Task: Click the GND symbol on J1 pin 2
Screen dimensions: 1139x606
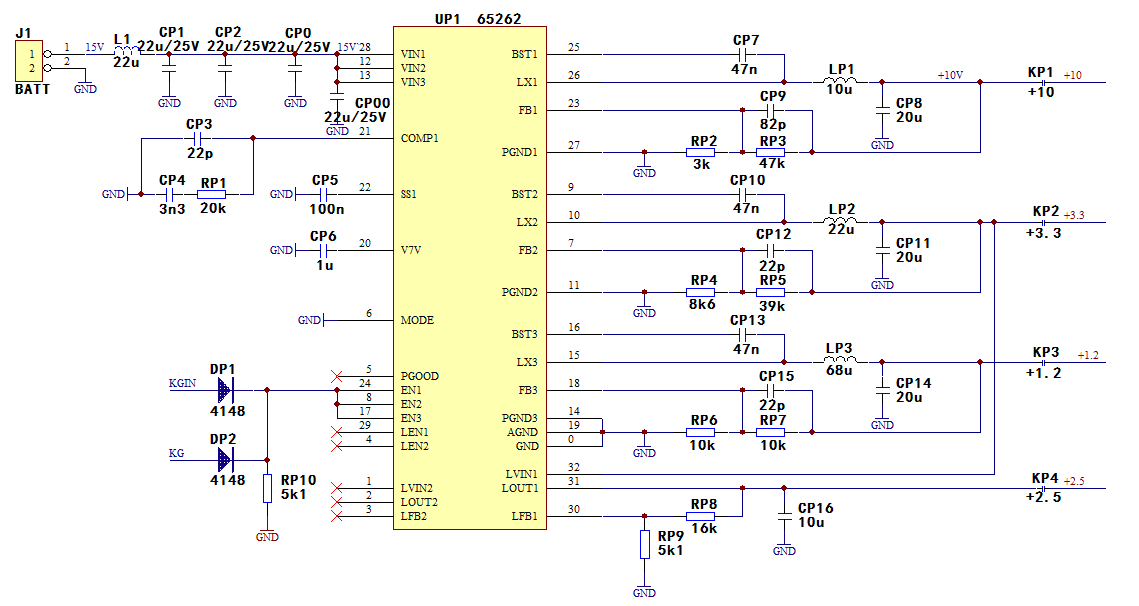Action: click(86, 88)
